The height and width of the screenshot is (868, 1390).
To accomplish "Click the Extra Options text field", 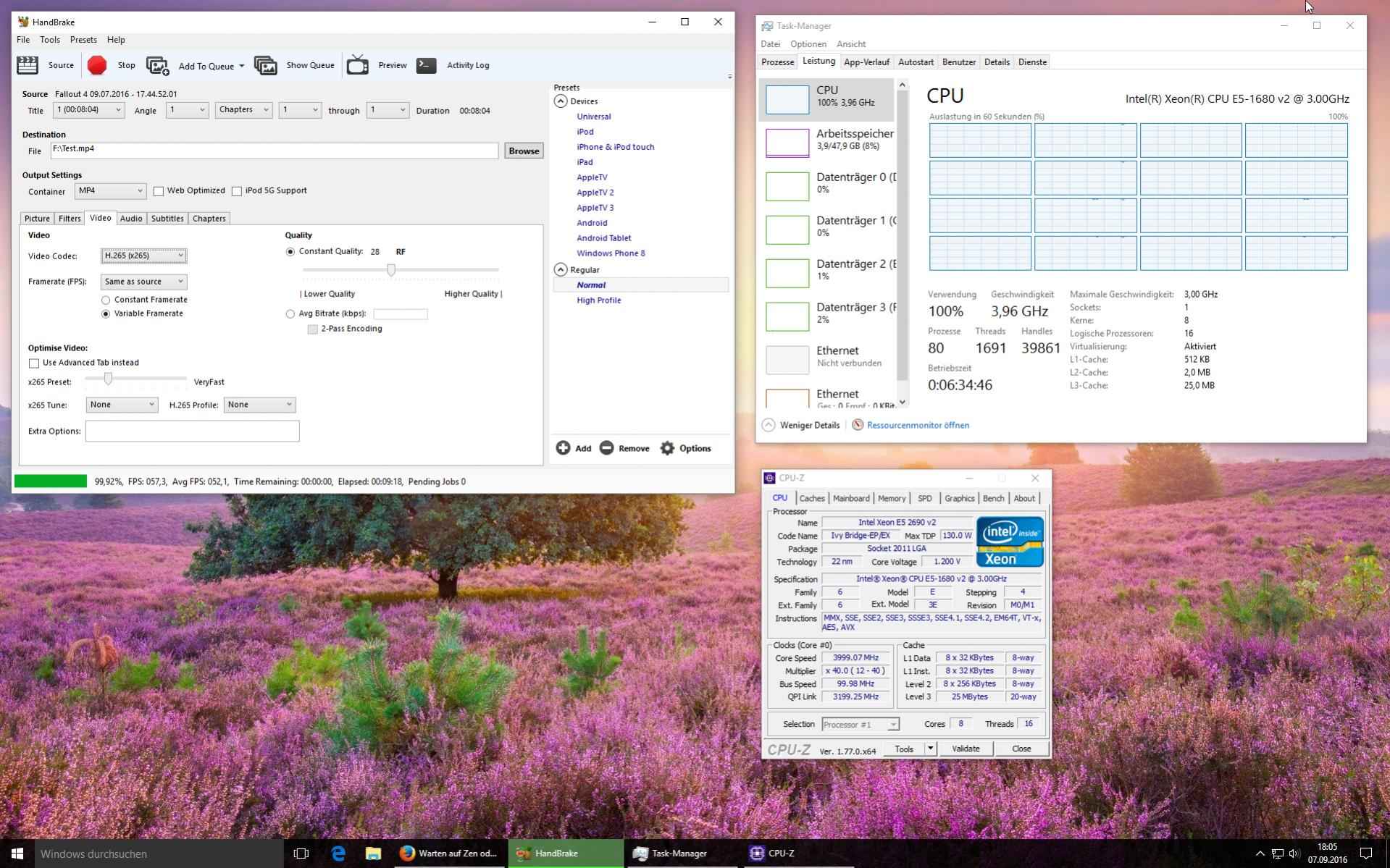I will click(192, 431).
